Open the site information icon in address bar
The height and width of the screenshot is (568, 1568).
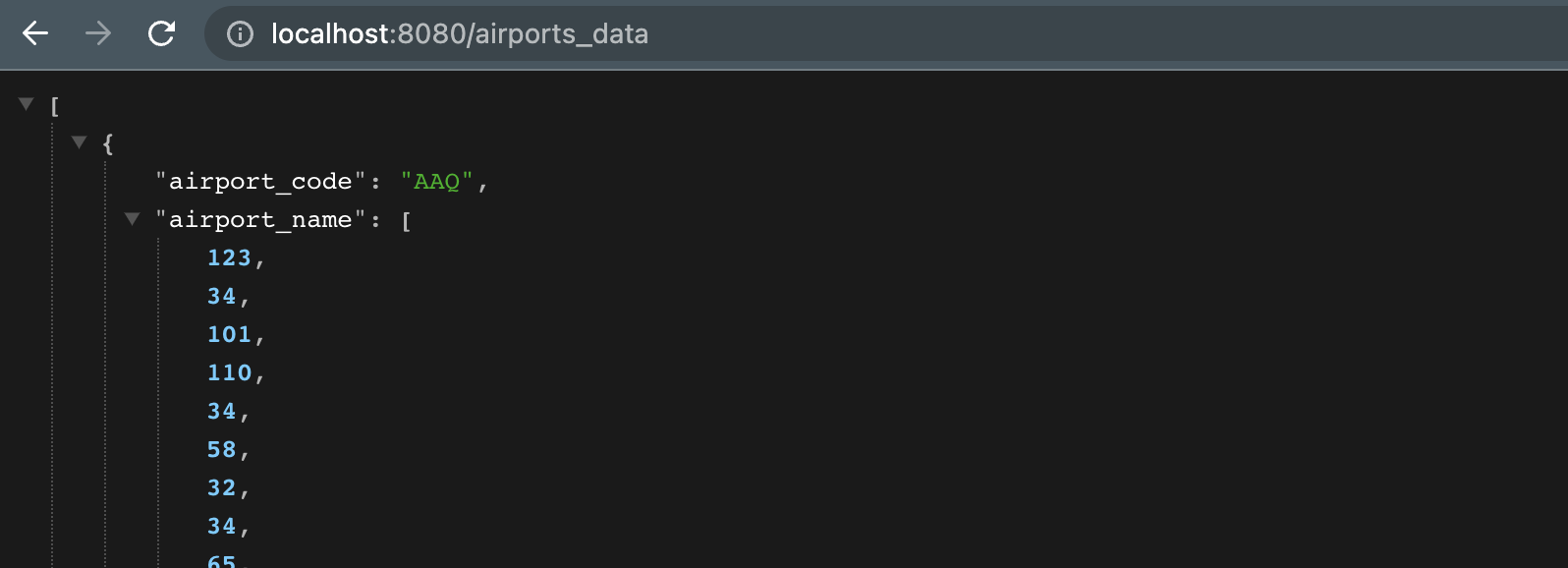click(x=243, y=34)
